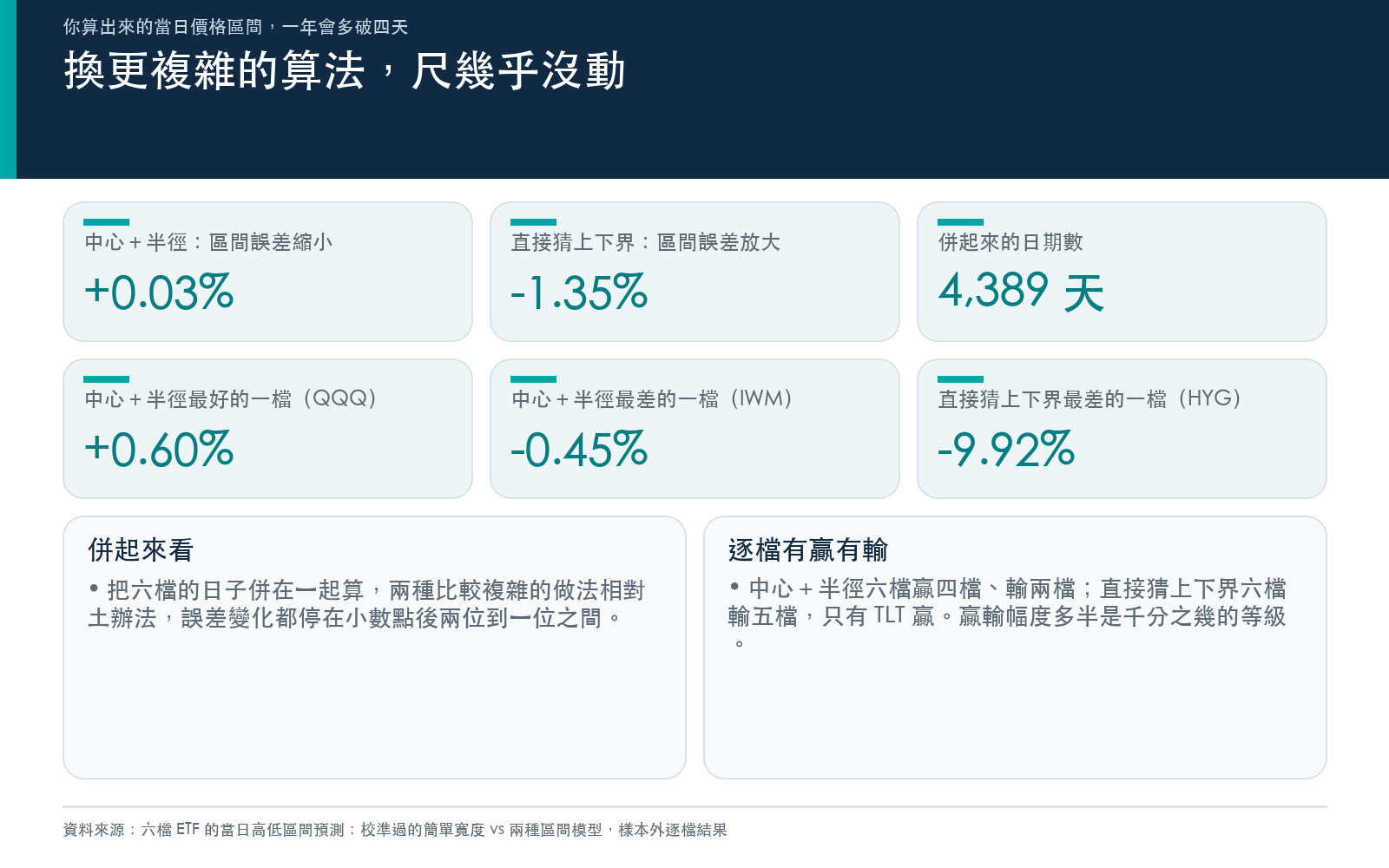Select the value -0.45%
Screen dimensions: 1389x868
point(579,449)
